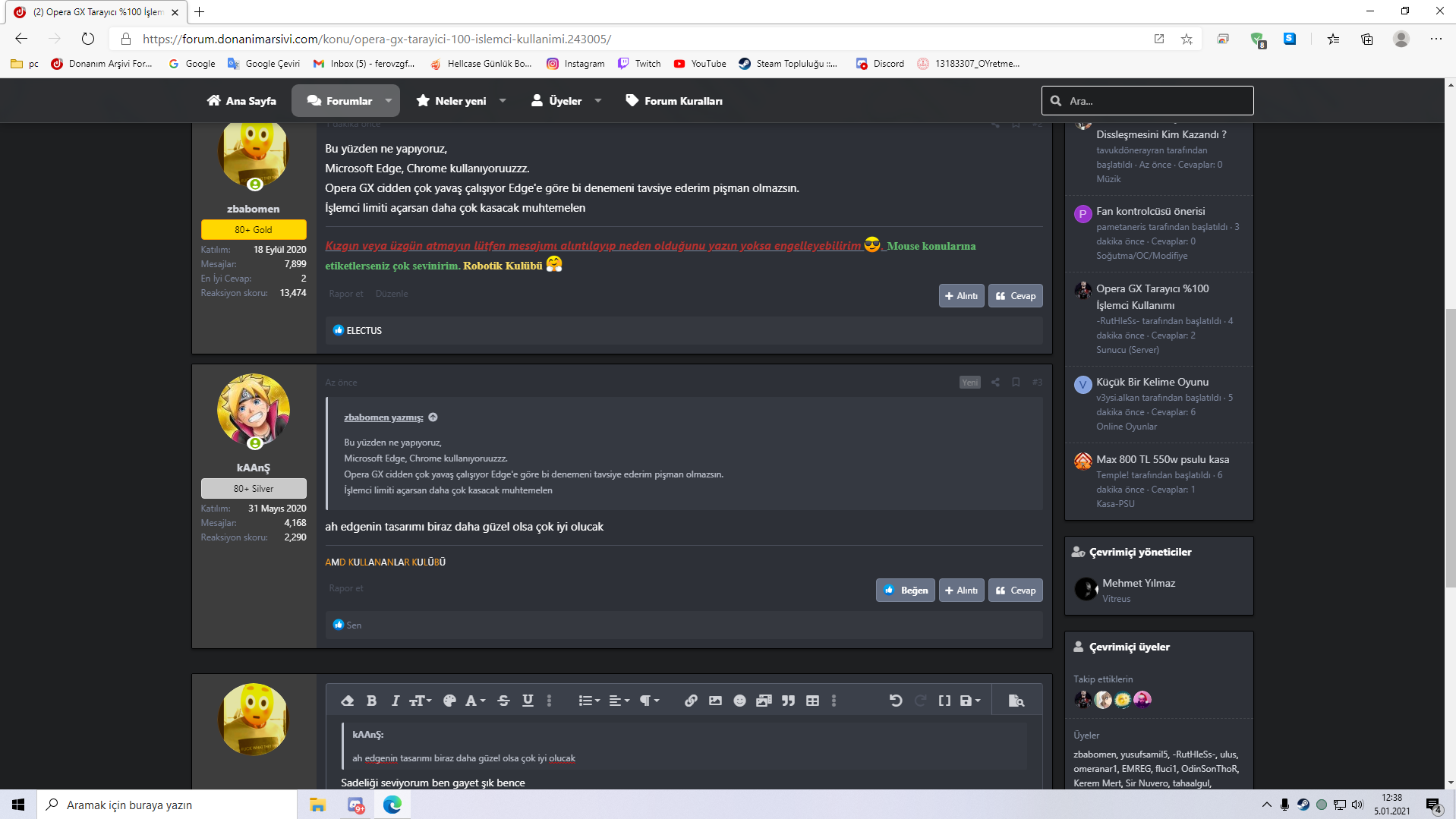Click Alıntı on zbabomen's post
The width and height of the screenshot is (1456, 819).
click(x=961, y=296)
